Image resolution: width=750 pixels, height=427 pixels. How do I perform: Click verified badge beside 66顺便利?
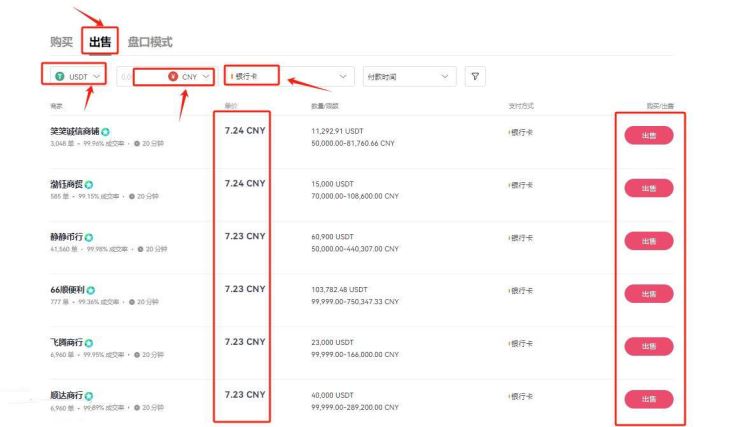point(91,290)
